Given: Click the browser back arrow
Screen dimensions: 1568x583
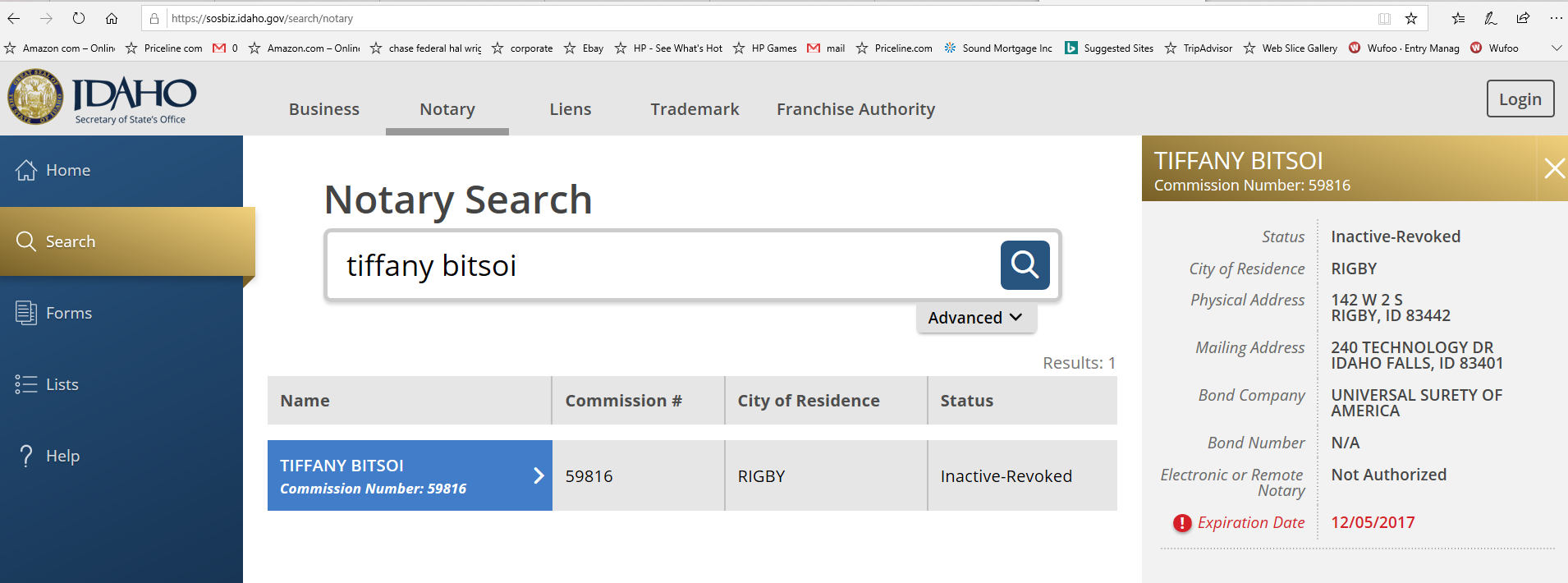Looking at the screenshot, I should pyautogui.click(x=14, y=18).
